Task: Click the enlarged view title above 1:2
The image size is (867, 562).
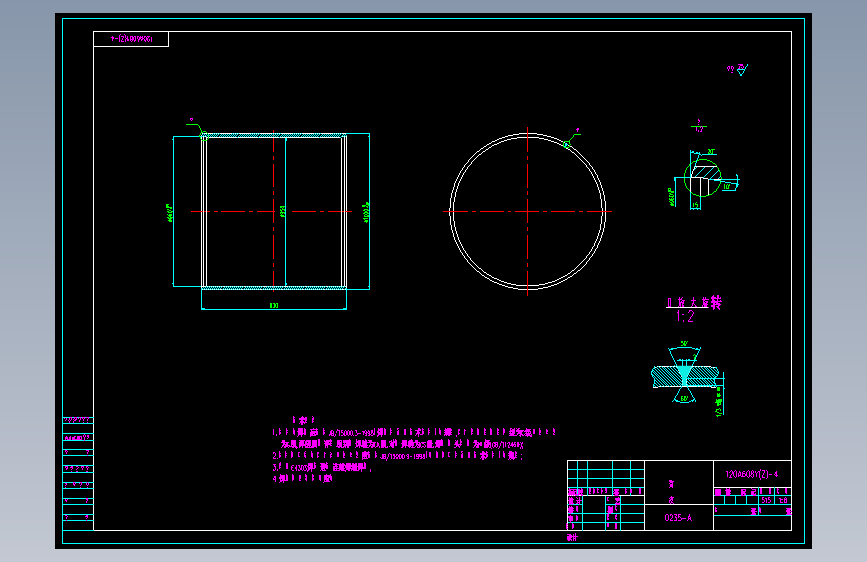Action: tap(694, 302)
